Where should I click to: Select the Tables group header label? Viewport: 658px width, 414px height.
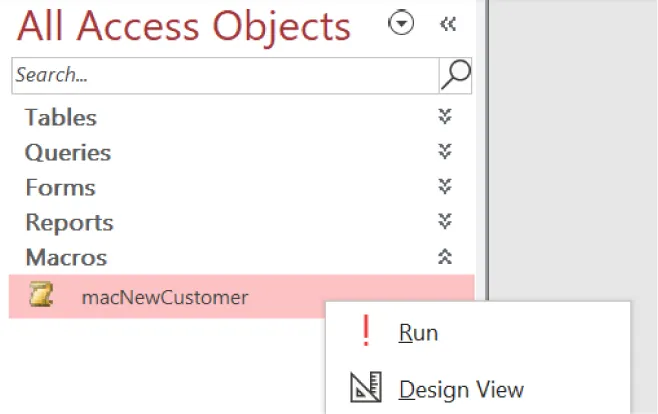pyautogui.click(x=61, y=118)
